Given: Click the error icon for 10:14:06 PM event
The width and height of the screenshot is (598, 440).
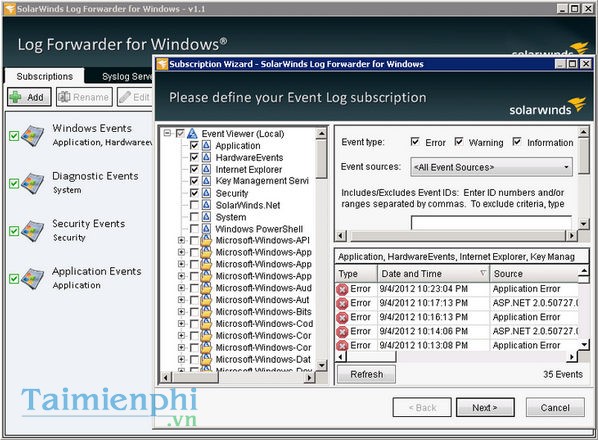Looking at the screenshot, I should [342, 332].
